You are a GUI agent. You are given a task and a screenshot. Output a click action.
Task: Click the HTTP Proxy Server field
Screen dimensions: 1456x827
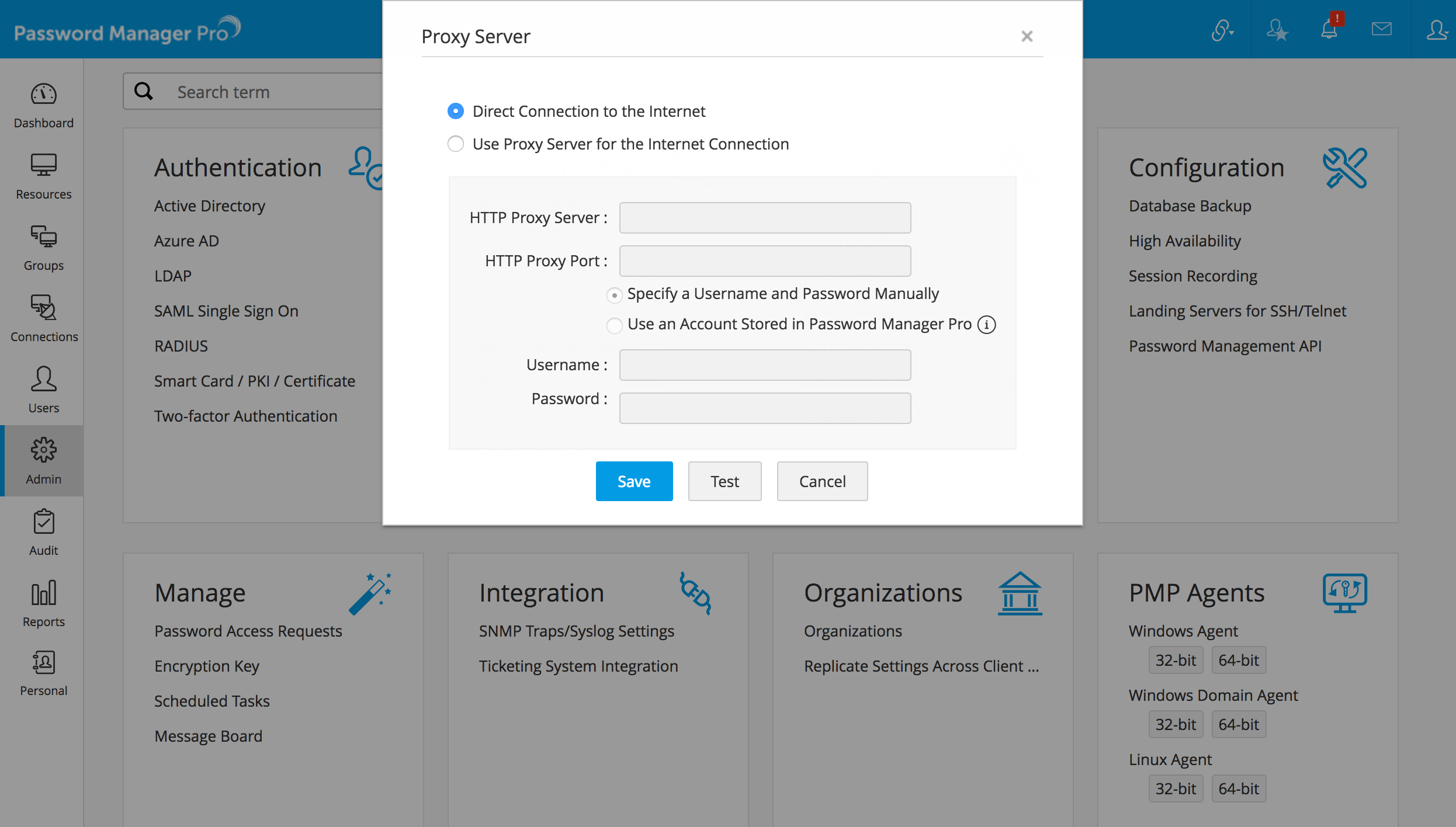pyautogui.click(x=765, y=218)
